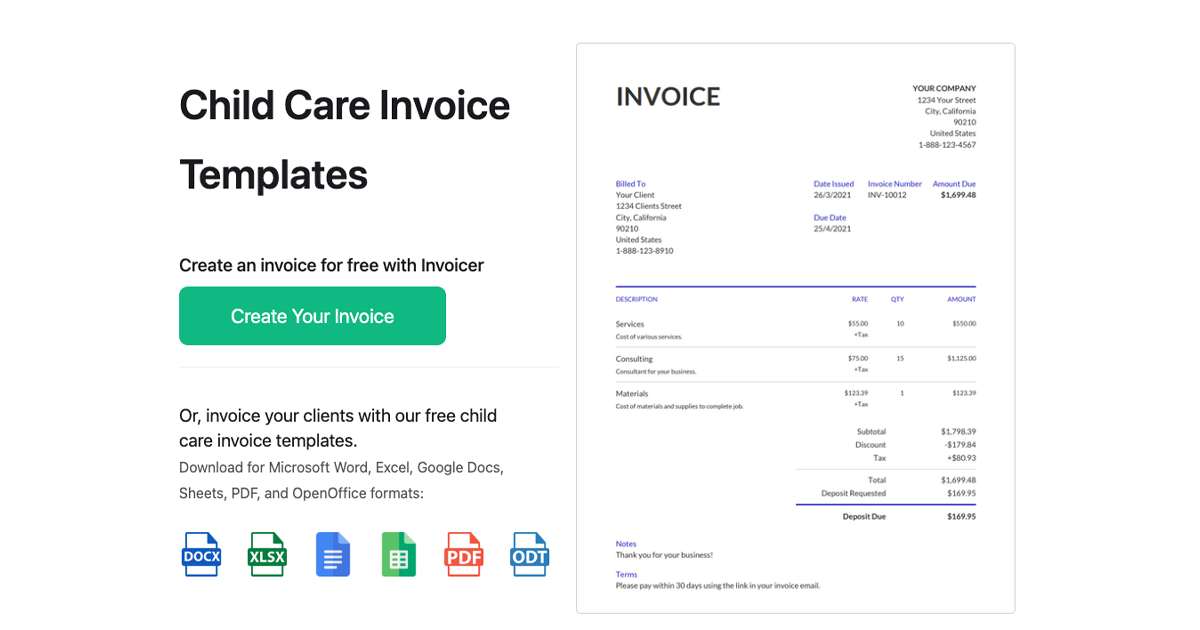The width and height of the screenshot is (1200, 630).
Task: Open the Google Docs template
Action: (x=332, y=554)
